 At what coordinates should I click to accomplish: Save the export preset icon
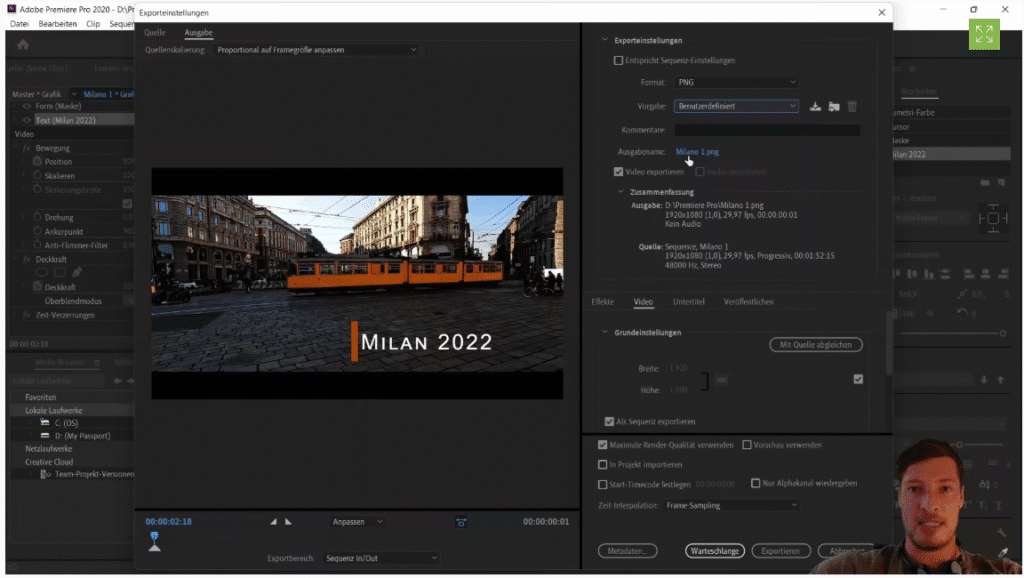pyautogui.click(x=815, y=106)
